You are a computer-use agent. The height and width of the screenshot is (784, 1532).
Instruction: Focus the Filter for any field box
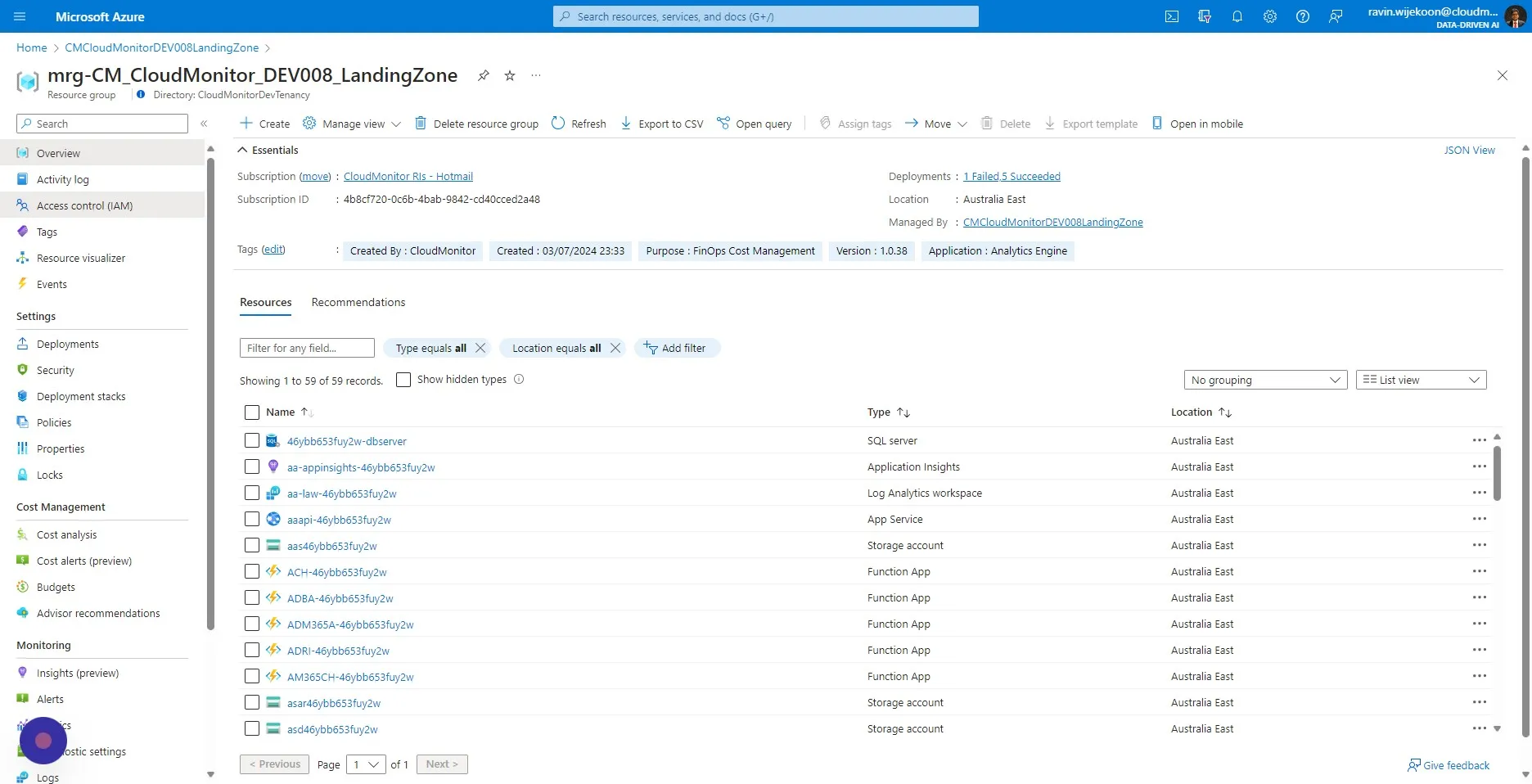(x=307, y=348)
